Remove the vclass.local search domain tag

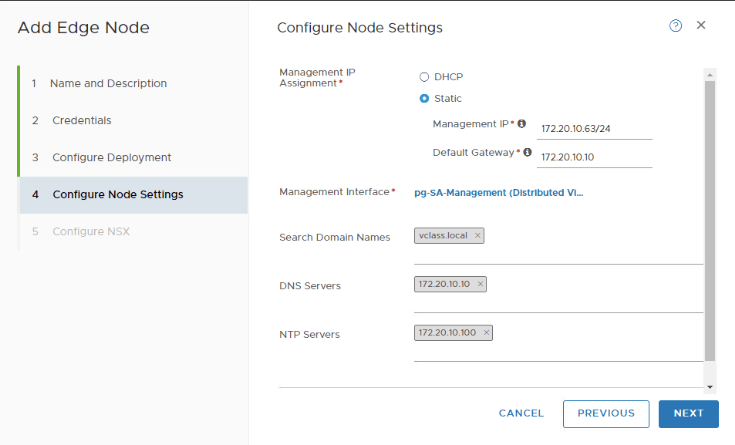(478, 236)
